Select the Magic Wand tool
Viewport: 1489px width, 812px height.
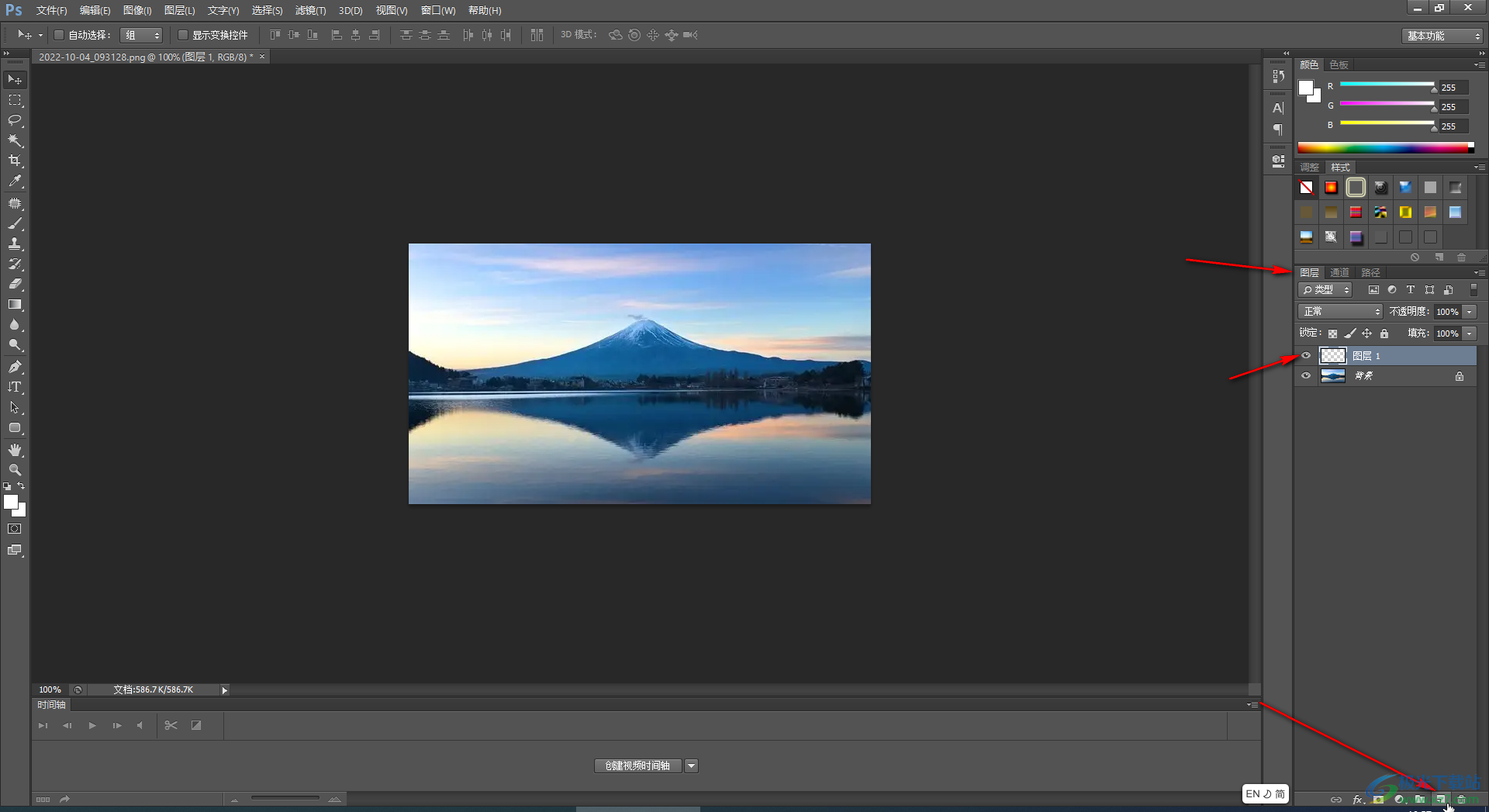(15, 141)
